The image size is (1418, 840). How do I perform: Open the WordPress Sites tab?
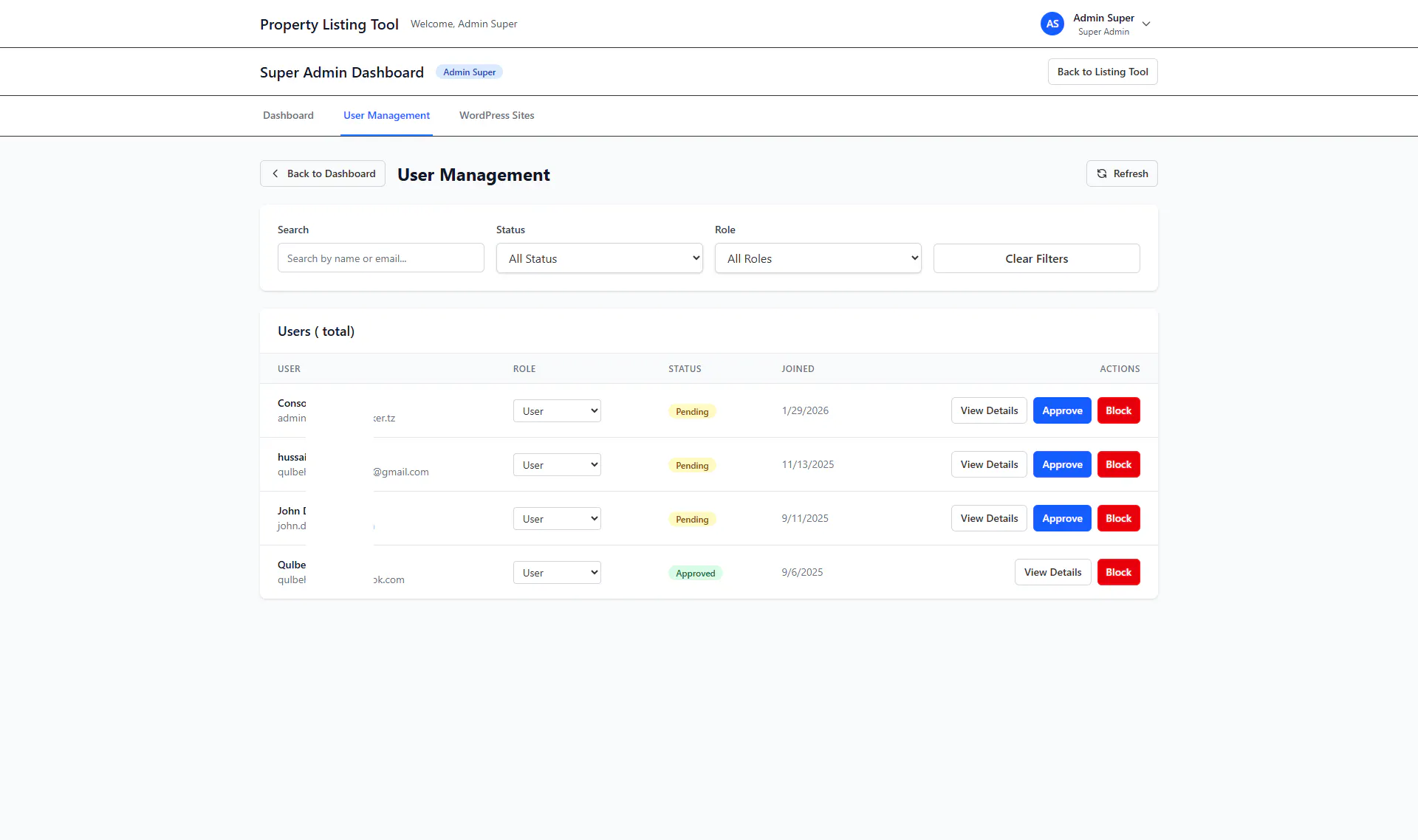pyautogui.click(x=497, y=115)
